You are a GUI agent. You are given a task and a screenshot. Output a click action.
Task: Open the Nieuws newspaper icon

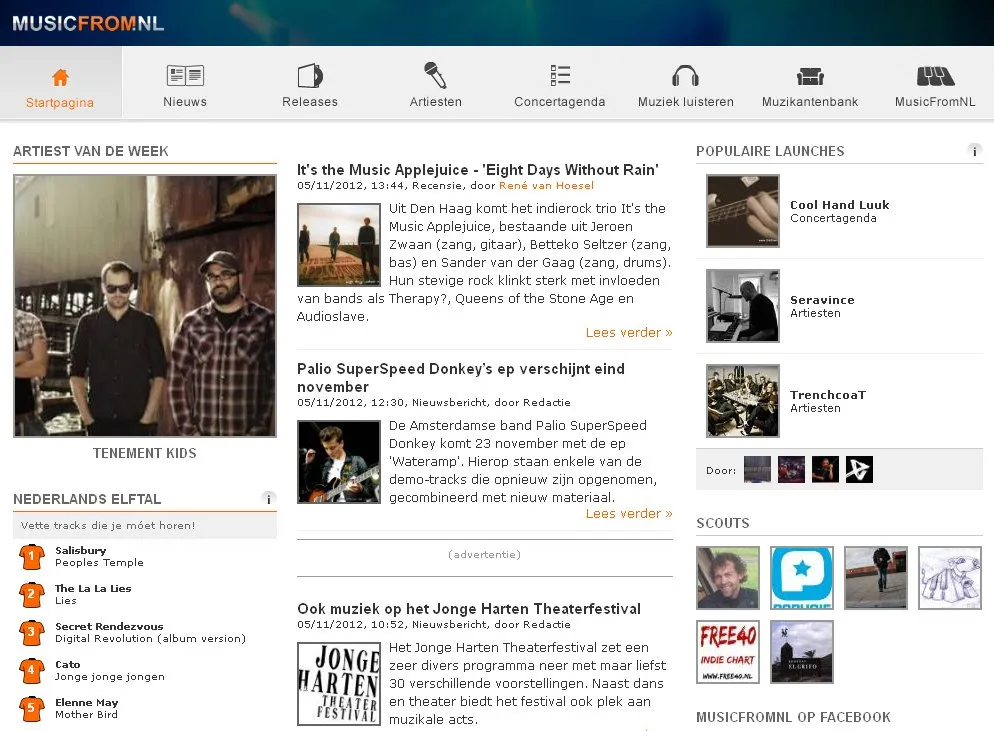tap(185, 76)
